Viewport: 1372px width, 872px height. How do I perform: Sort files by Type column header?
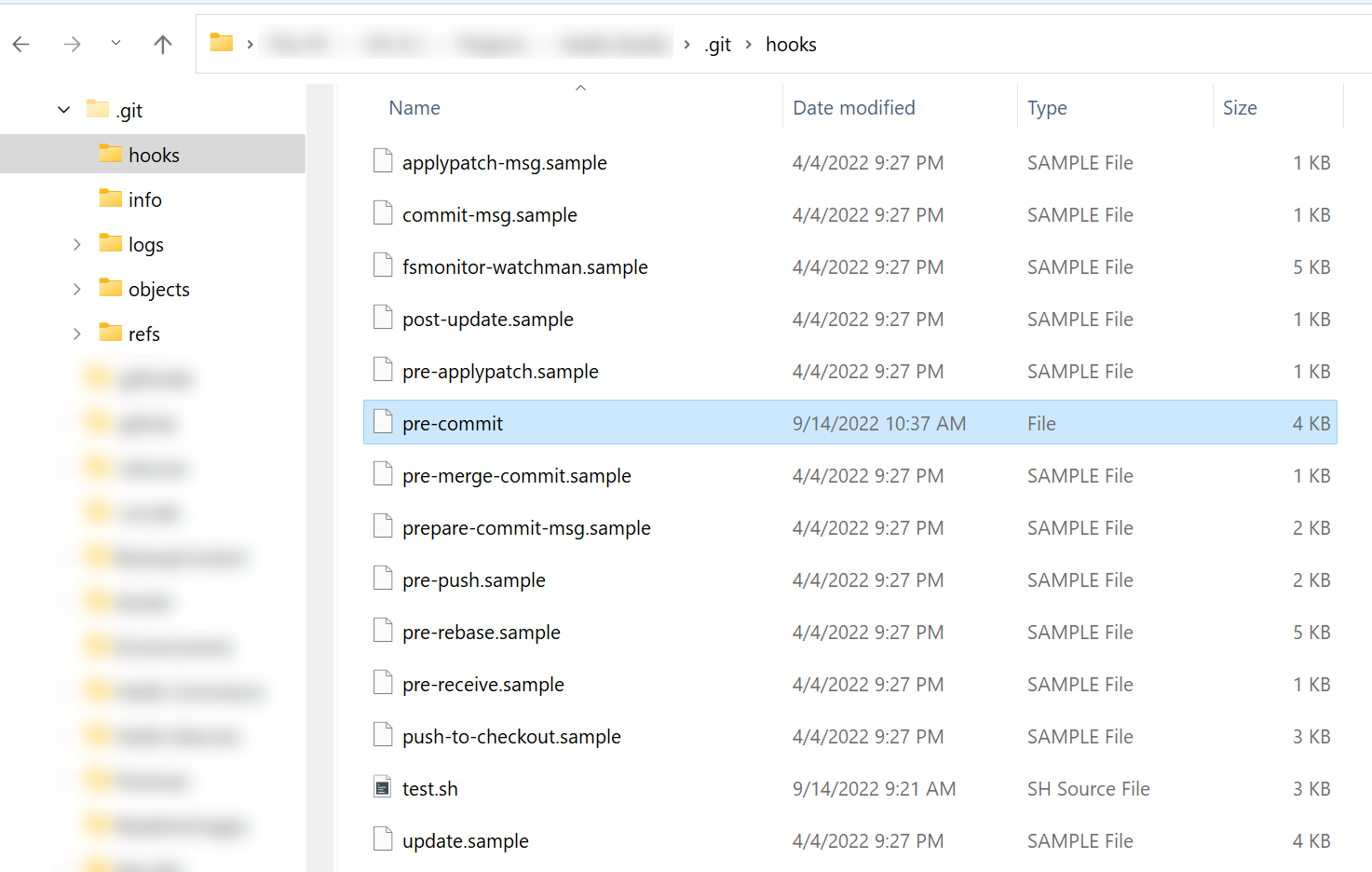click(x=1047, y=108)
